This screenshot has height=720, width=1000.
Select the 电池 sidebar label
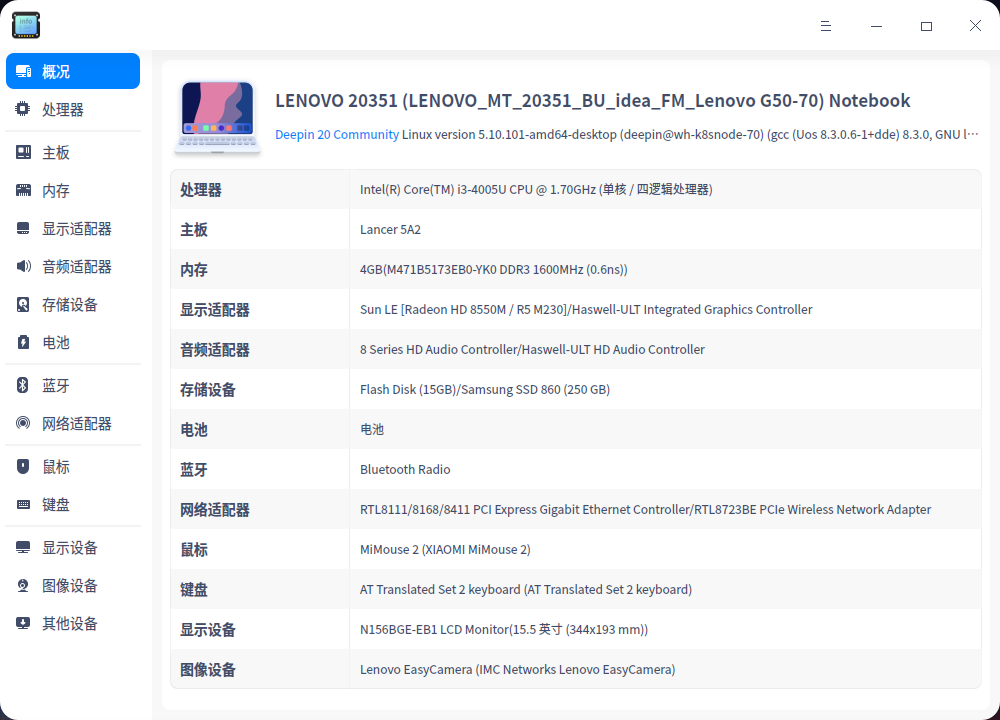(56, 342)
